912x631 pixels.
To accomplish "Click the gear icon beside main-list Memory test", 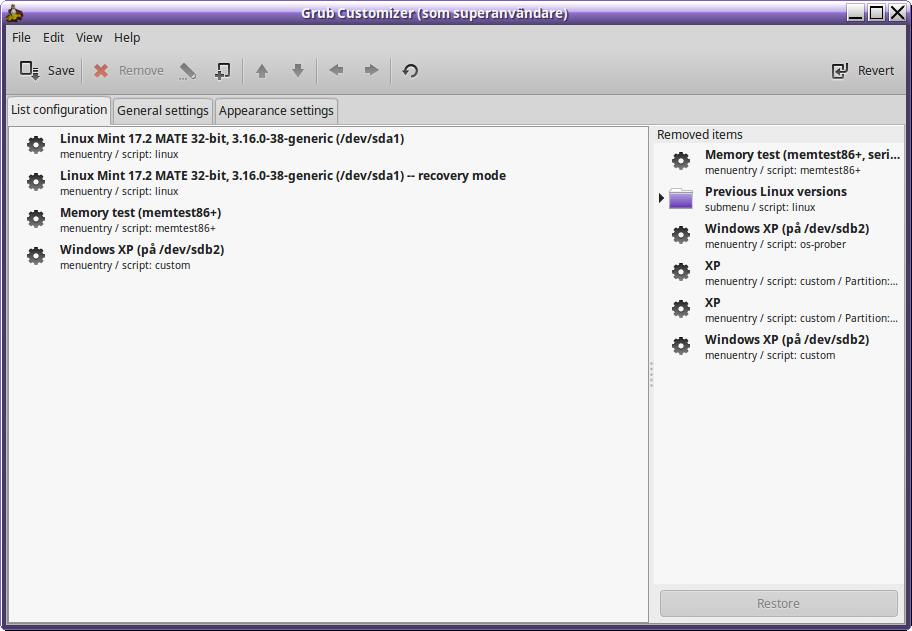I will click(x=36, y=219).
